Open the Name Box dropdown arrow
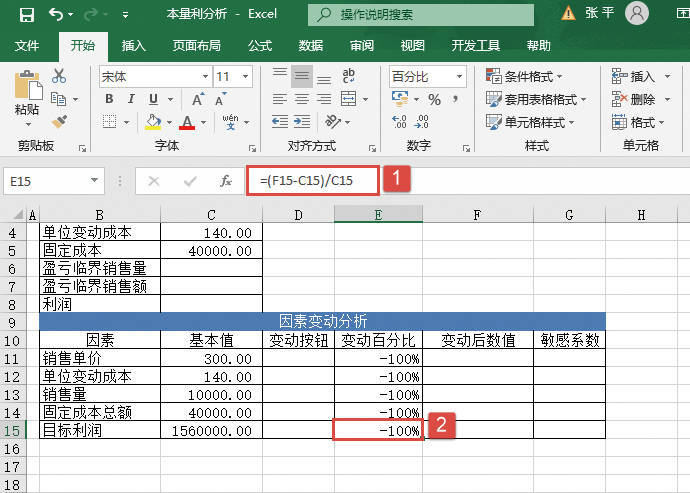Screen dimensions: 690x493 (94, 180)
